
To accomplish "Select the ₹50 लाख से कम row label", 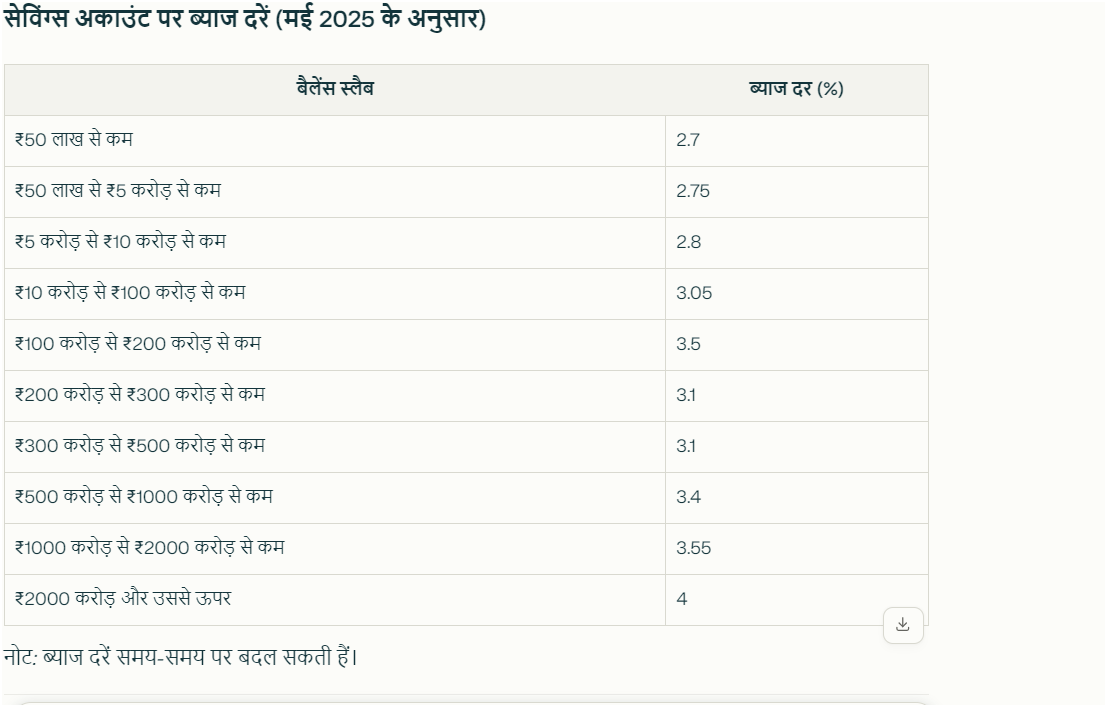I will 74,140.
